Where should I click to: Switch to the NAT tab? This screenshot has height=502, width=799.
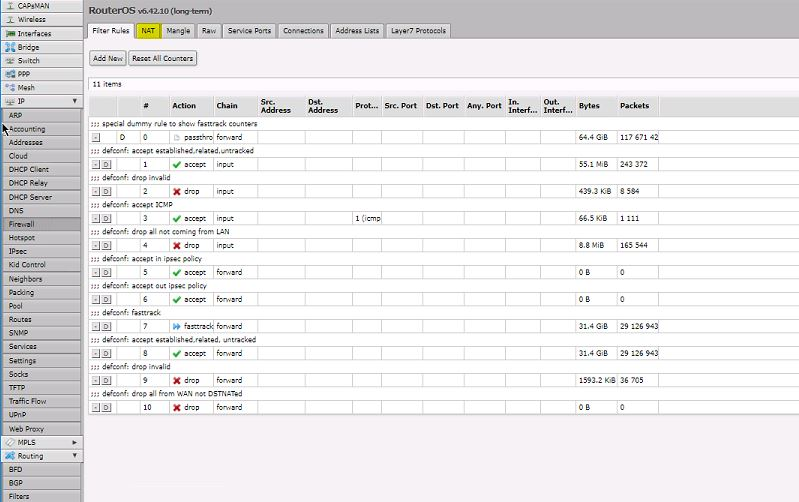[148, 31]
